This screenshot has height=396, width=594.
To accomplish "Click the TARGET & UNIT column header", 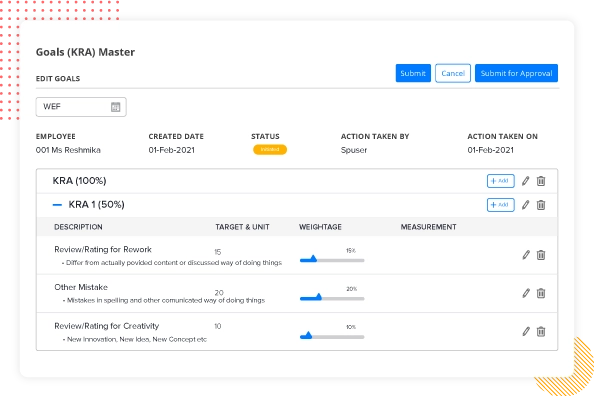I will click(242, 227).
